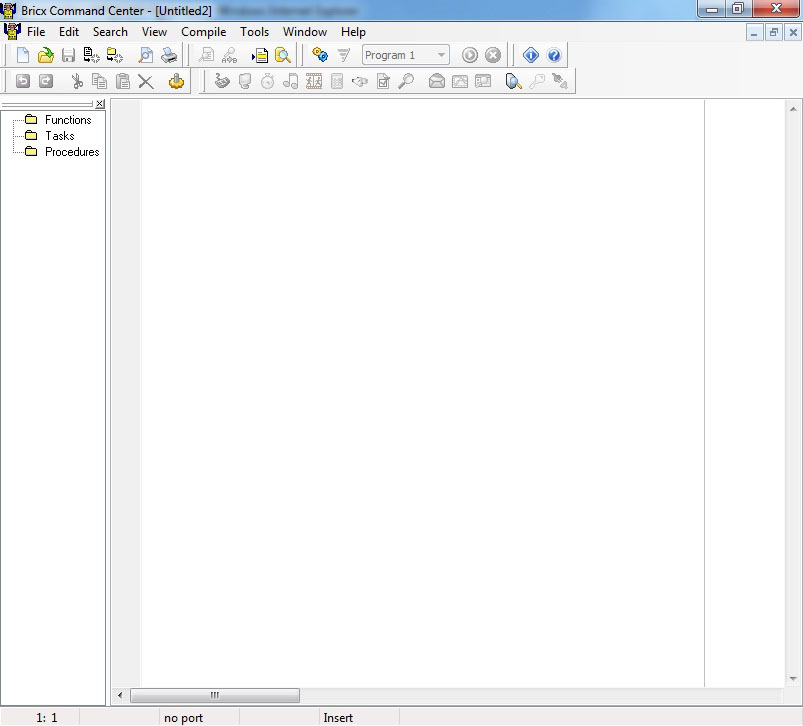Viewport: 803px width, 726px height.
Task: Open the send messages envelope icon
Action: tap(436, 81)
